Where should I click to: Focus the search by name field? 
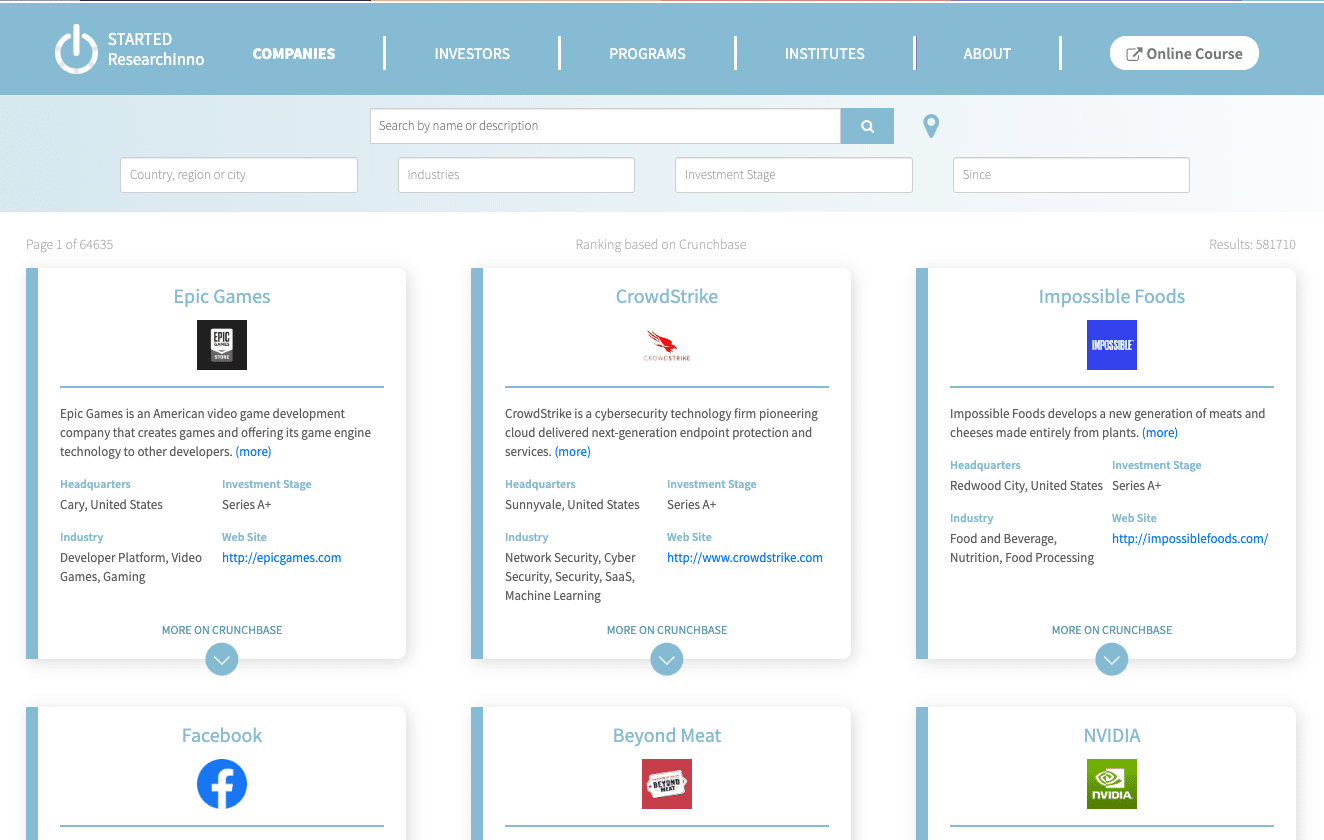(x=605, y=126)
